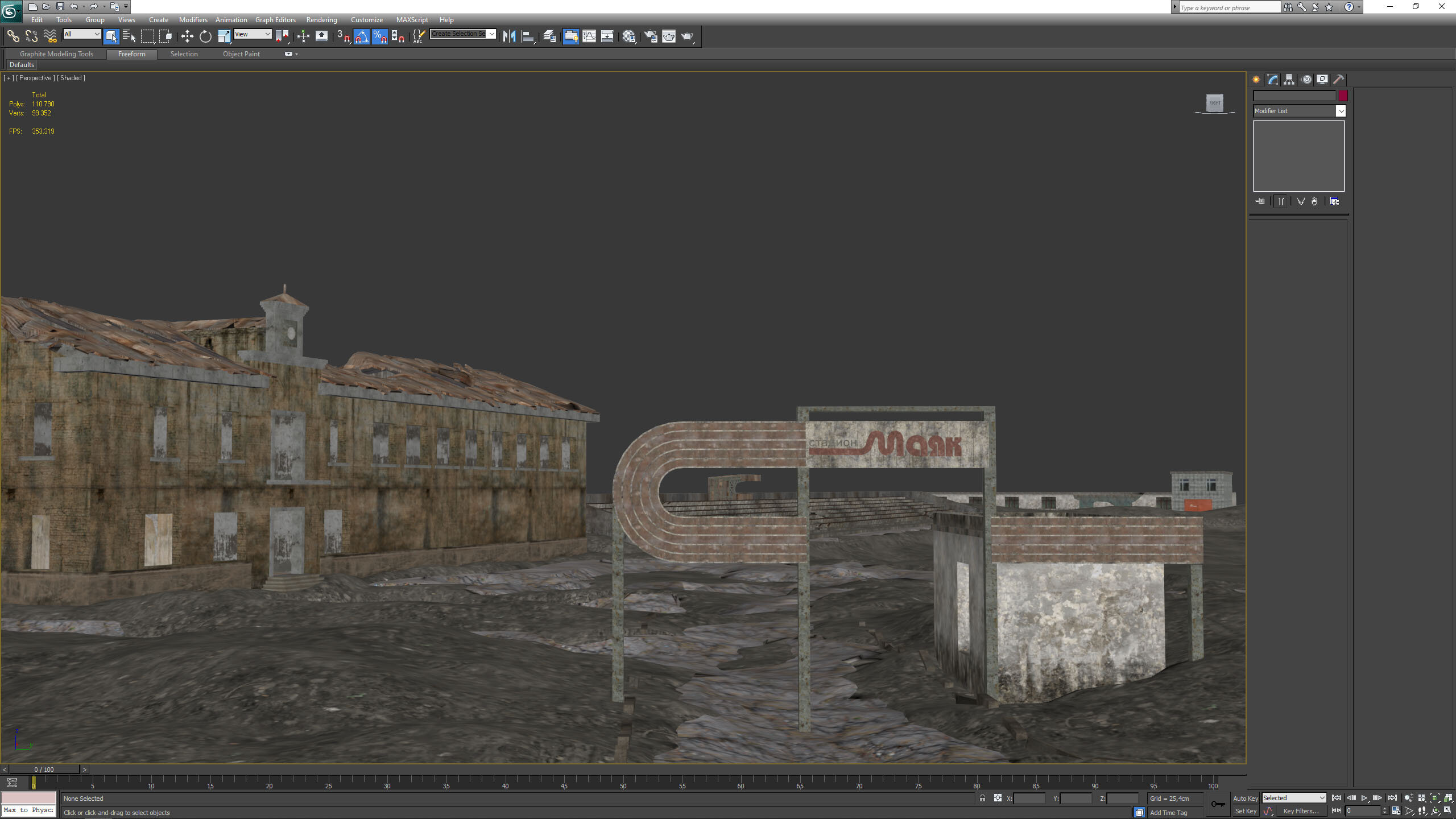Open the Rendering menu

pyautogui.click(x=321, y=20)
